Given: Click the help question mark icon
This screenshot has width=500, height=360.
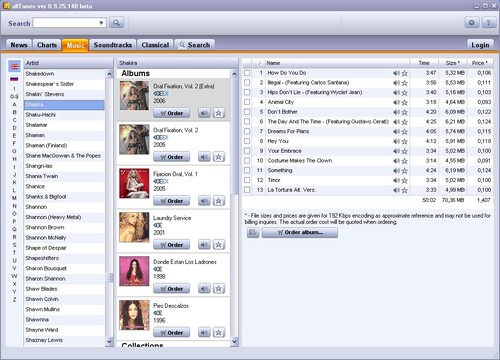Looking at the screenshot, I should (488, 23).
